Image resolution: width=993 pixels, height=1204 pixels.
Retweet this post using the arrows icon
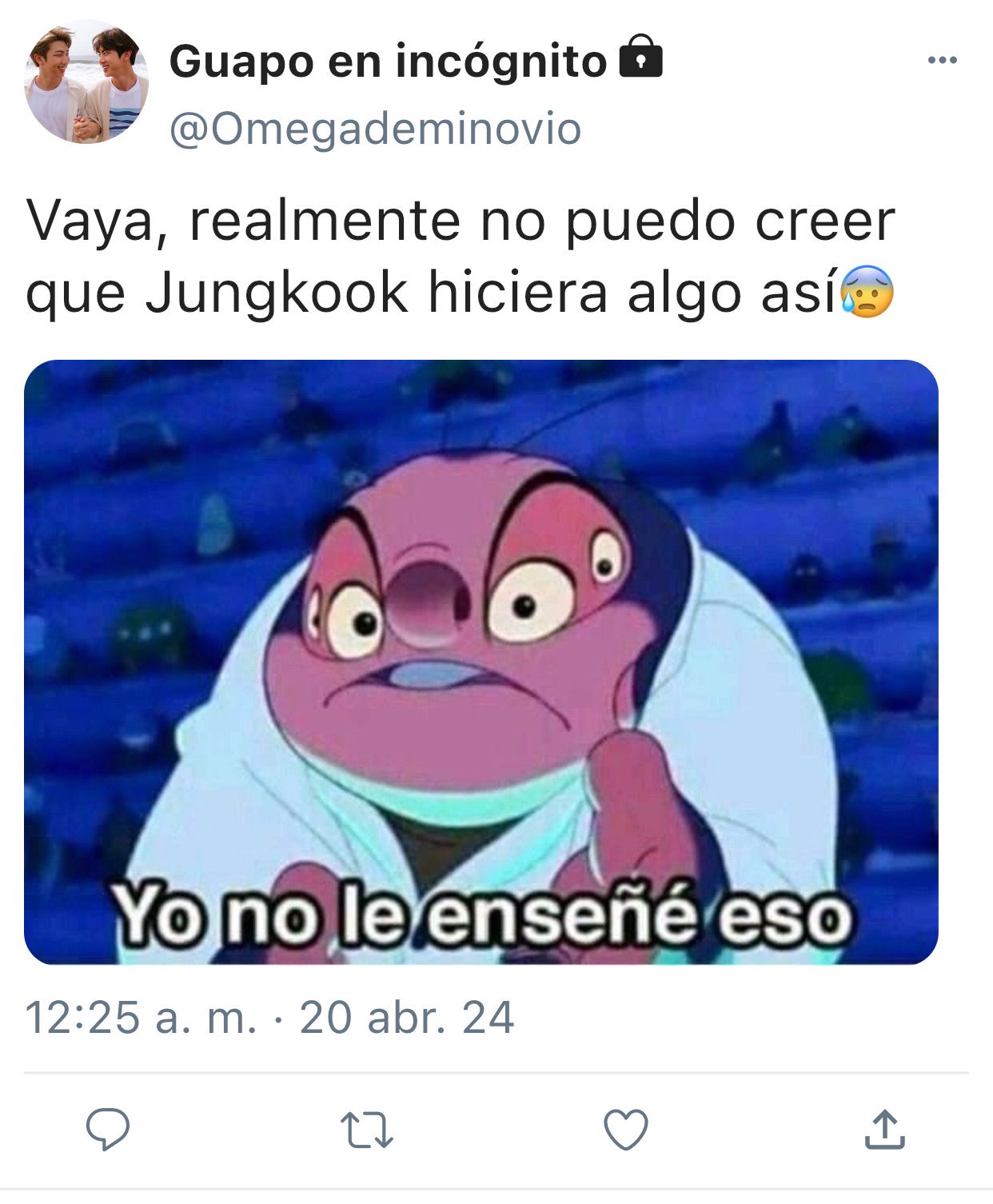(x=367, y=1130)
